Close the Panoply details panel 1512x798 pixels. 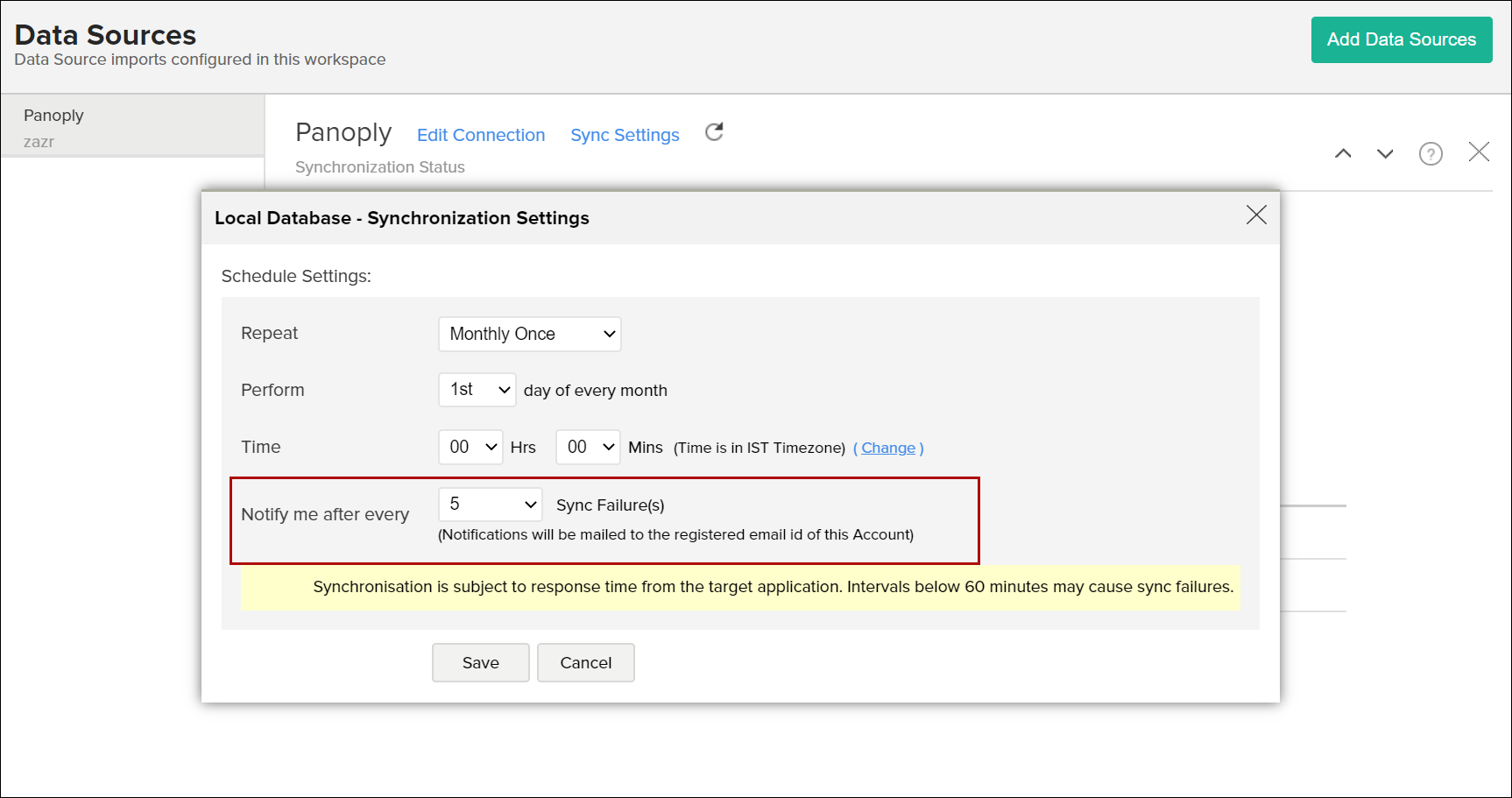(1479, 152)
